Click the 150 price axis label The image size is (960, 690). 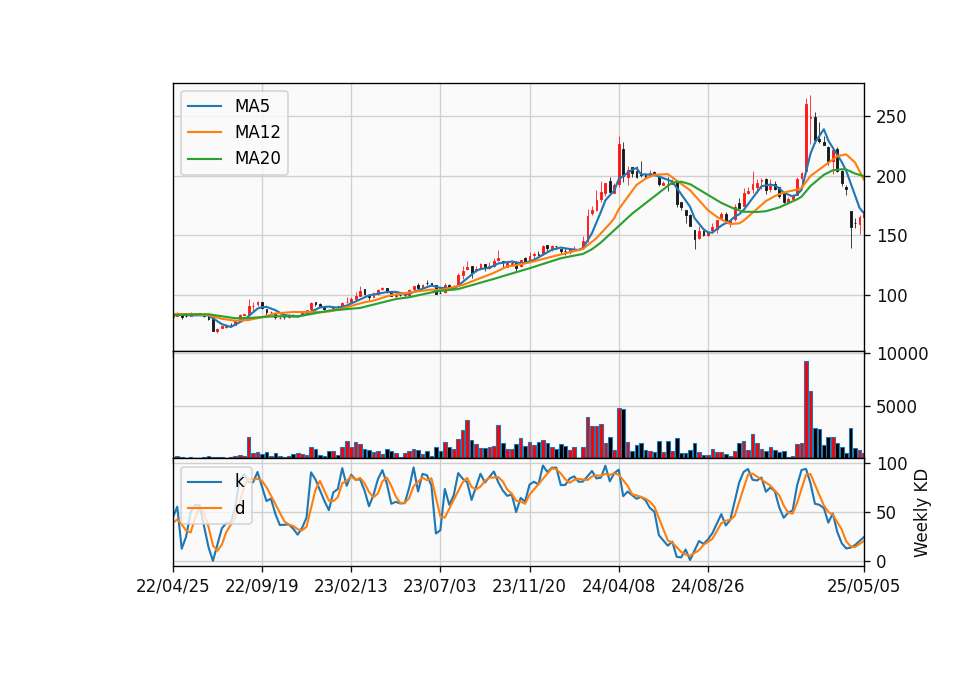click(x=891, y=236)
